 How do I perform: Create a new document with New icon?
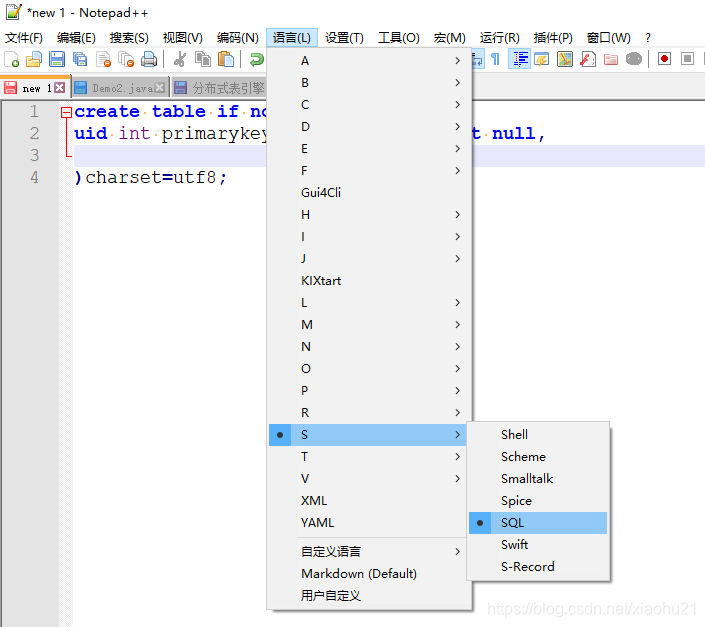click(x=11, y=59)
